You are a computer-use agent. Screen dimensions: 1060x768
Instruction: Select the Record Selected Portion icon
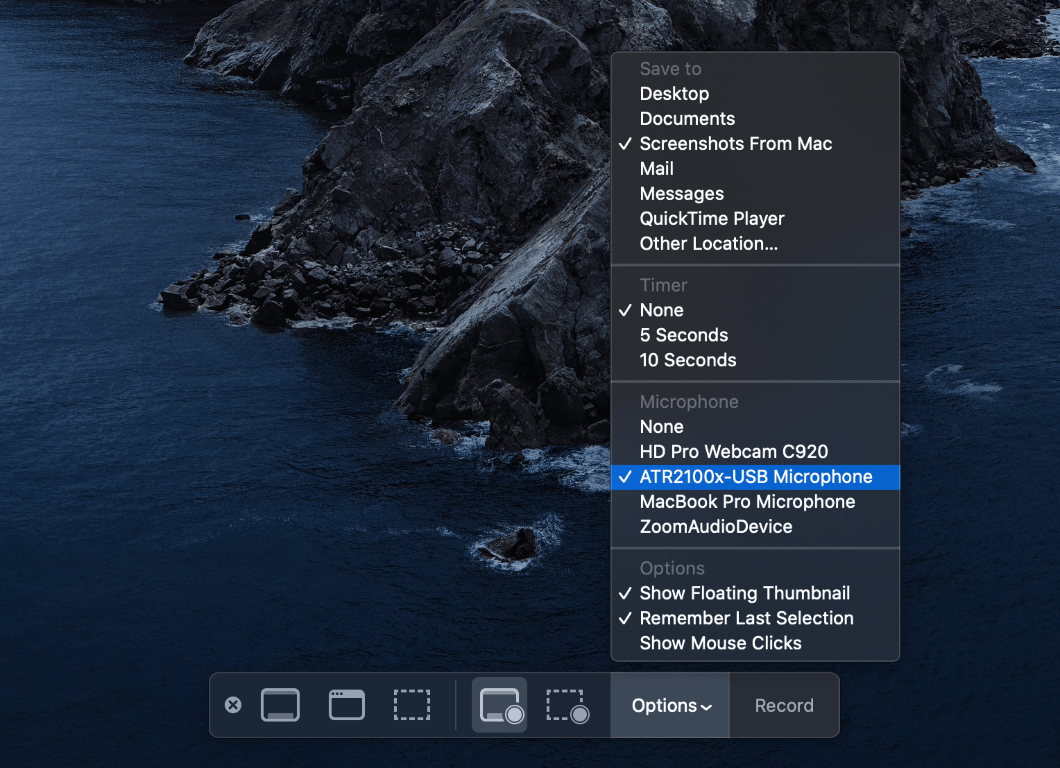(566, 705)
